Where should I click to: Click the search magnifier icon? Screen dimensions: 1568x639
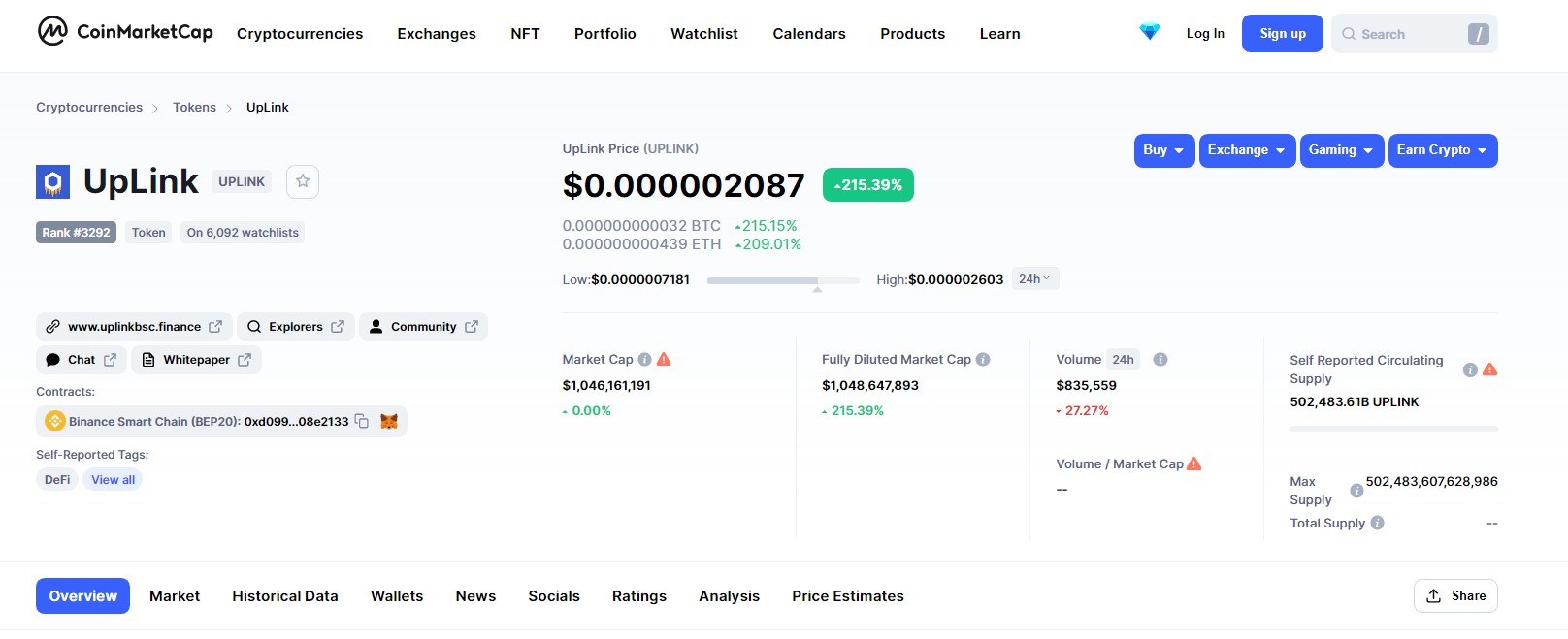(x=1349, y=34)
